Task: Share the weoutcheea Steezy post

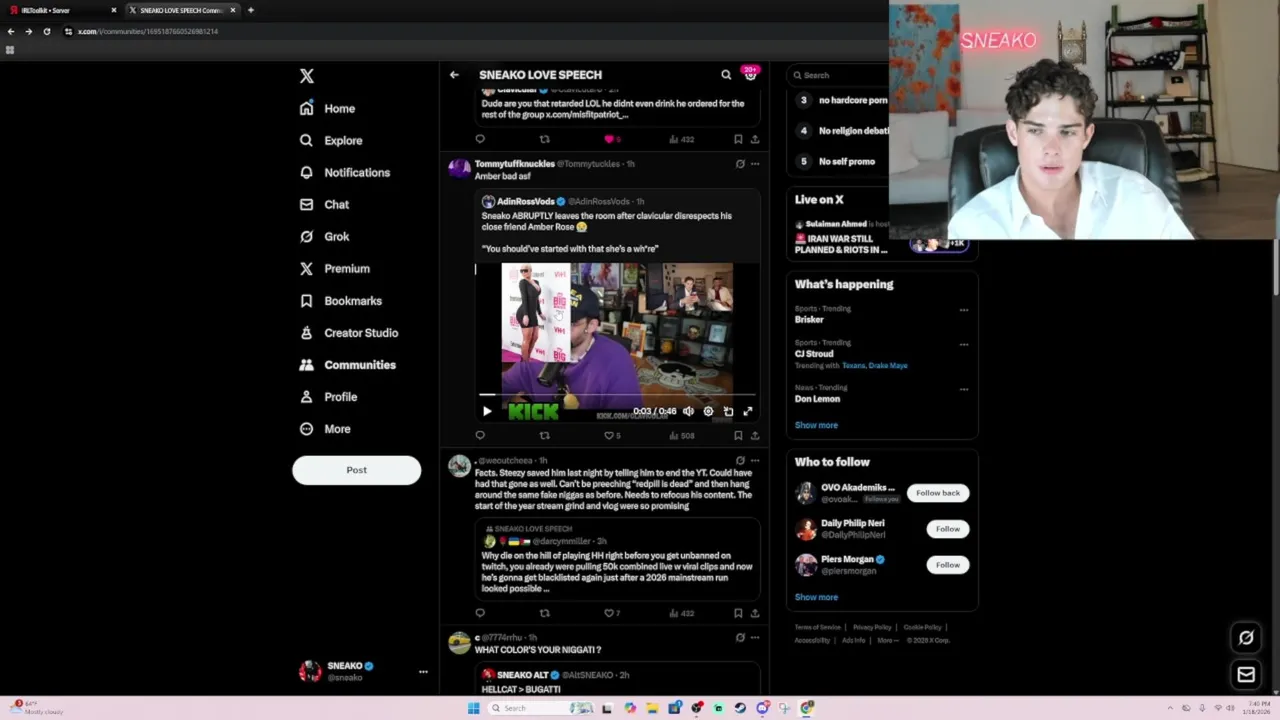Action: [755, 613]
